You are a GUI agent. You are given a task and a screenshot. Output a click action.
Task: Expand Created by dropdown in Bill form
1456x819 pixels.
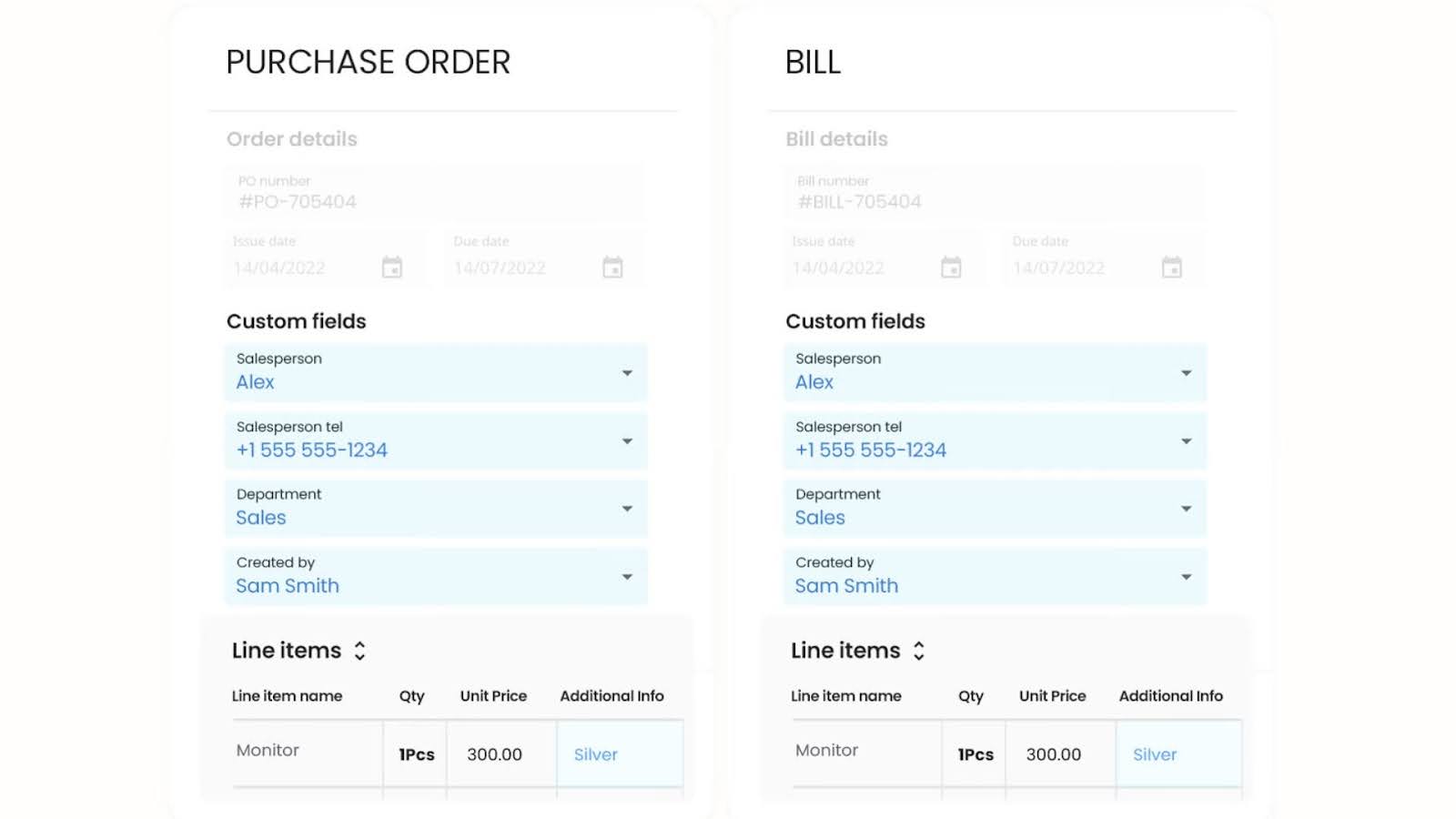coord(1186,577)
